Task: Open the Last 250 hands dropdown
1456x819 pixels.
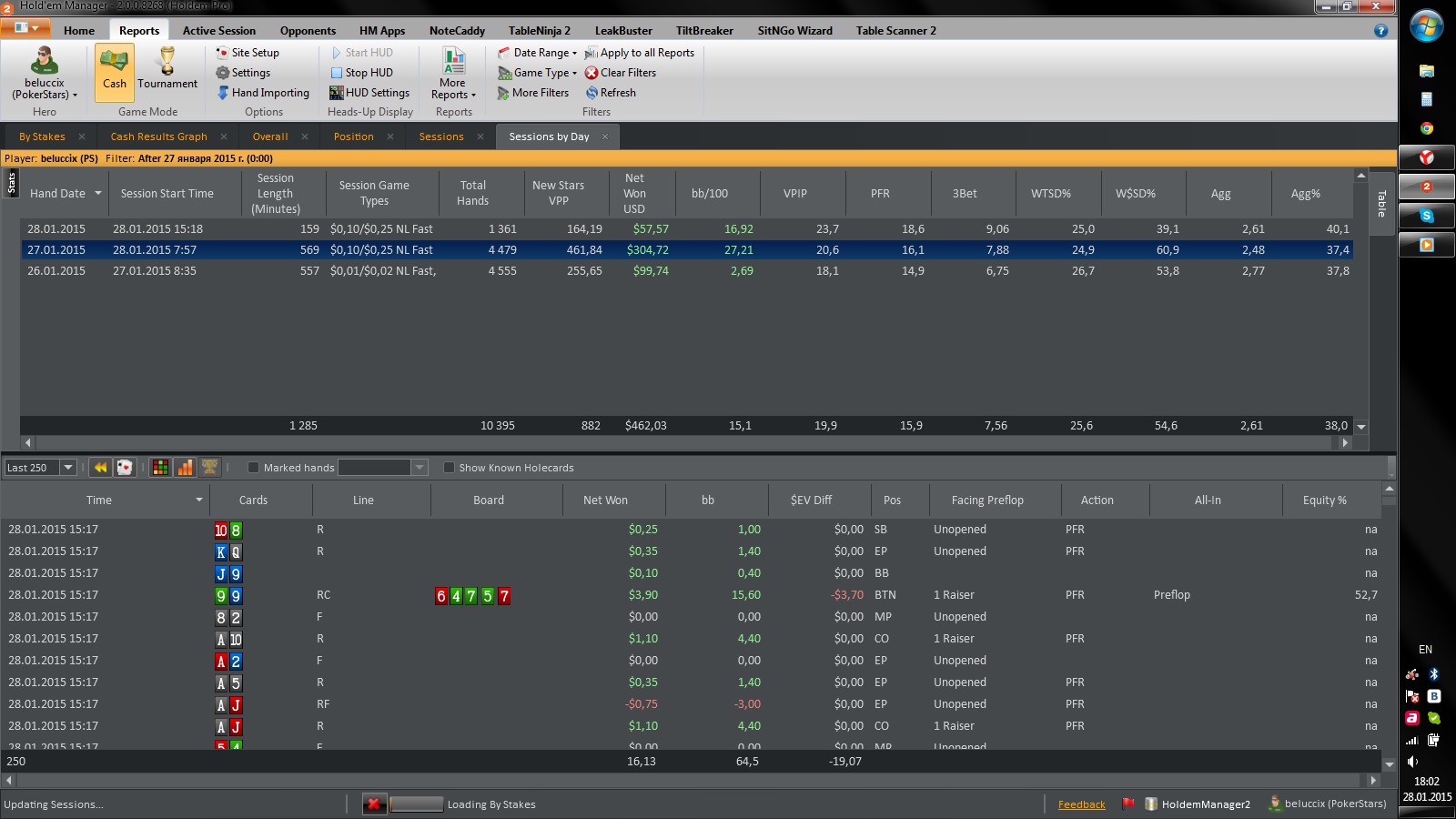Action: pyautogui.click(x=67, y=468)
